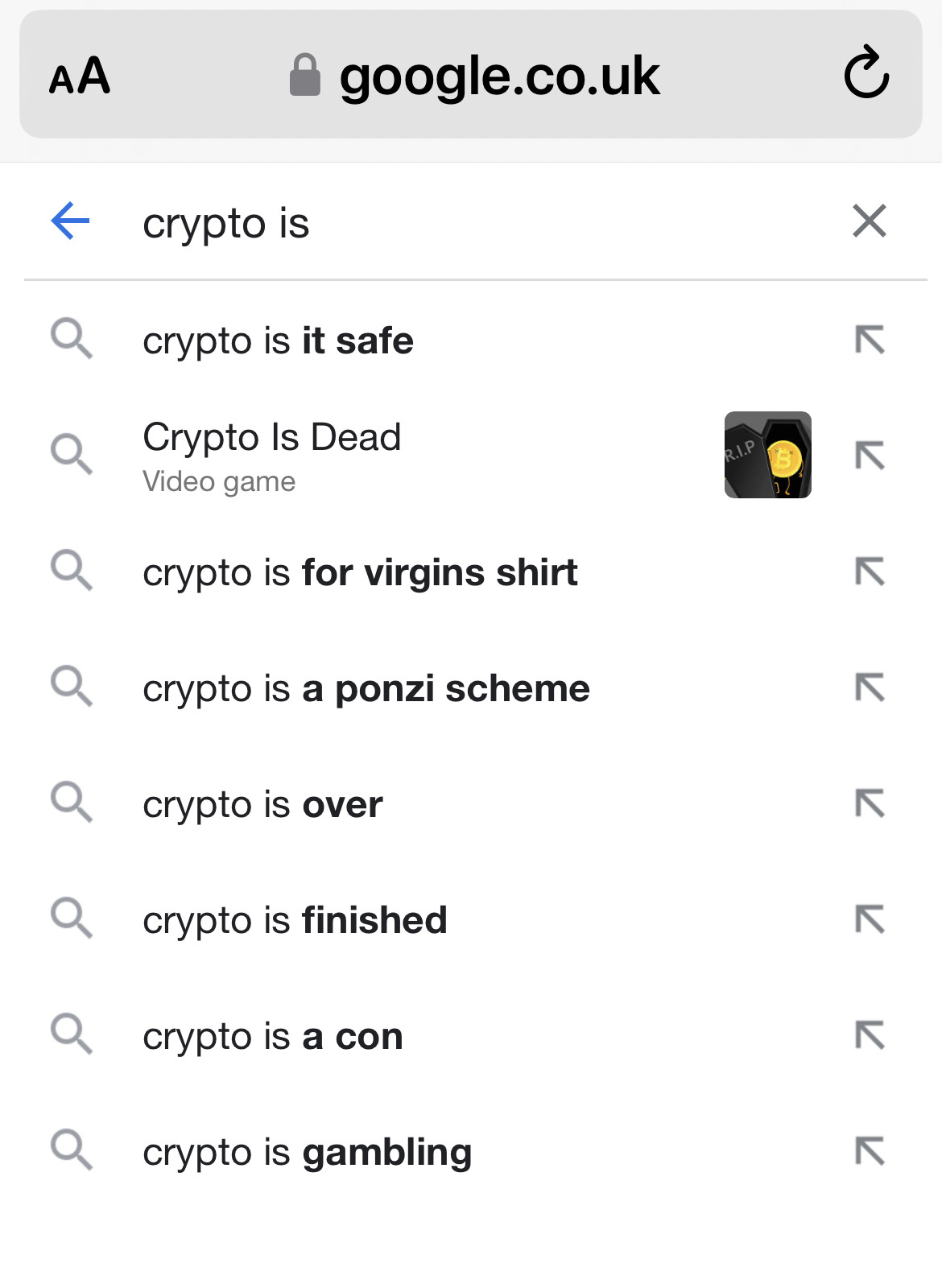This screenshot has width=942, height=1288.
Task: Choose 'crypto is a ponzi scheme' suggestion
Action: (366, 689)
